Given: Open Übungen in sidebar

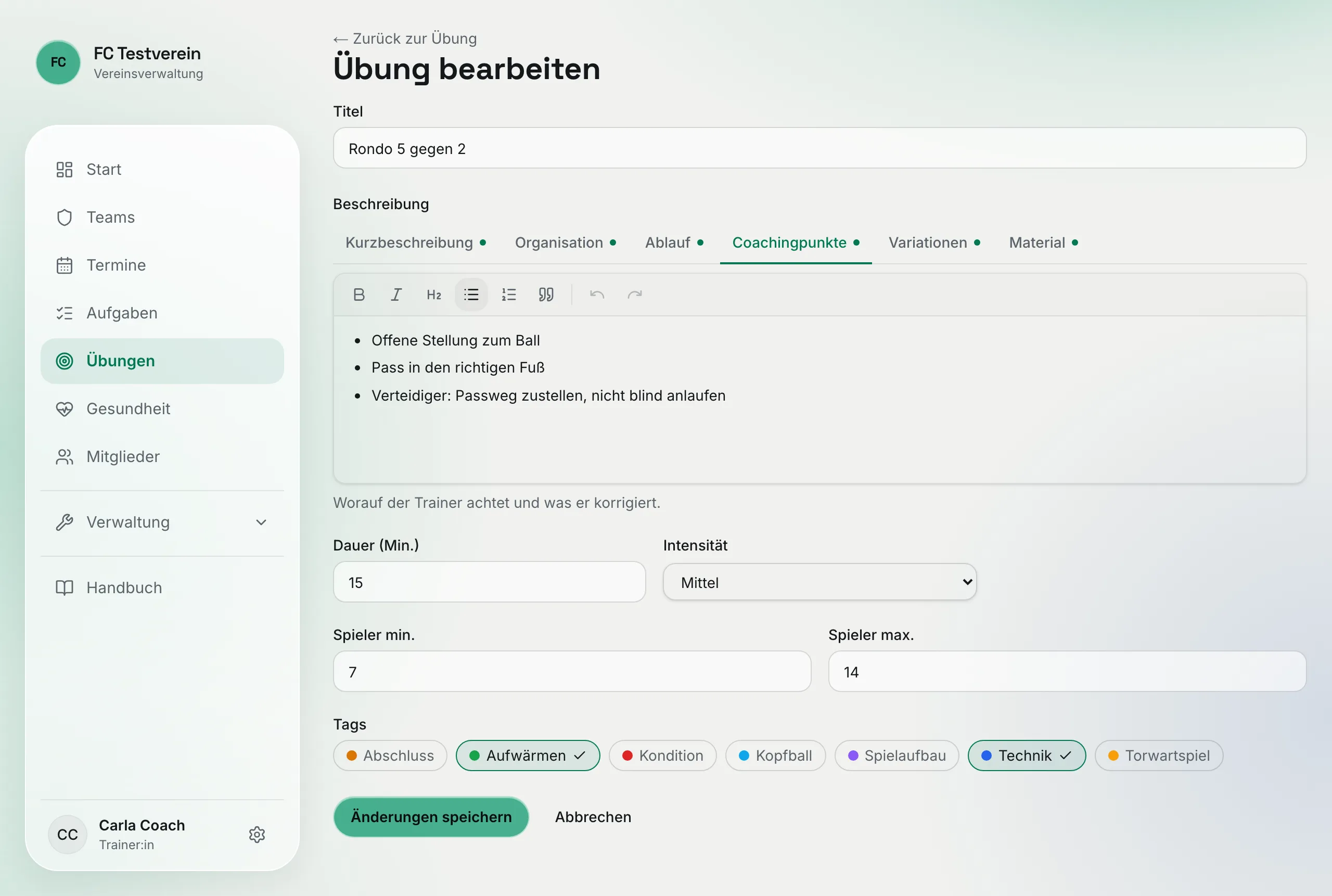Looking at the screenshot, I should click(x=162, y=361).
